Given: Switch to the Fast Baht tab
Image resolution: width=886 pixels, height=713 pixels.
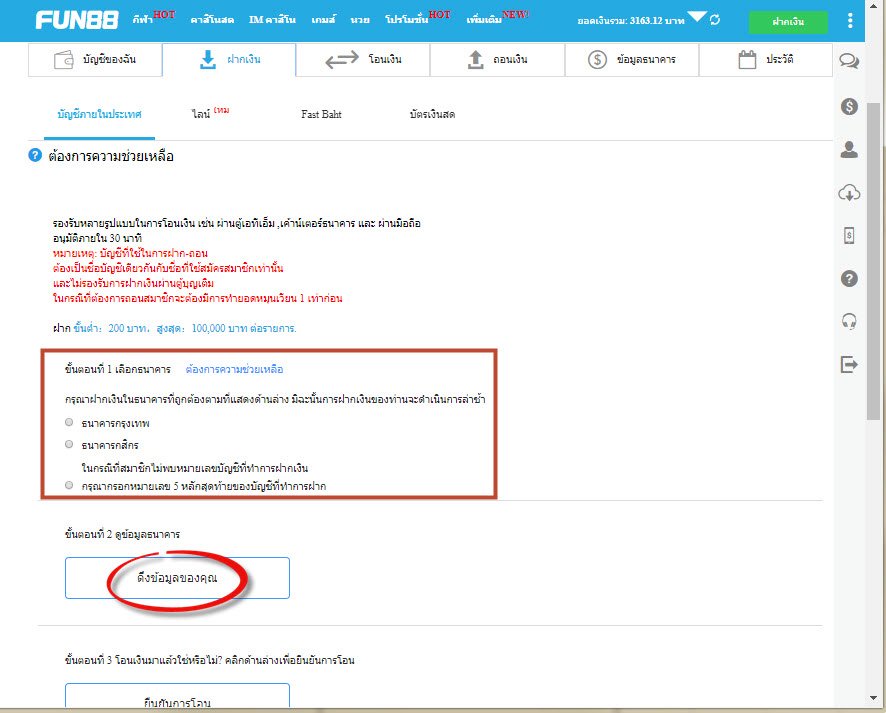Looking at the screenshot, I should pos(321,115).
